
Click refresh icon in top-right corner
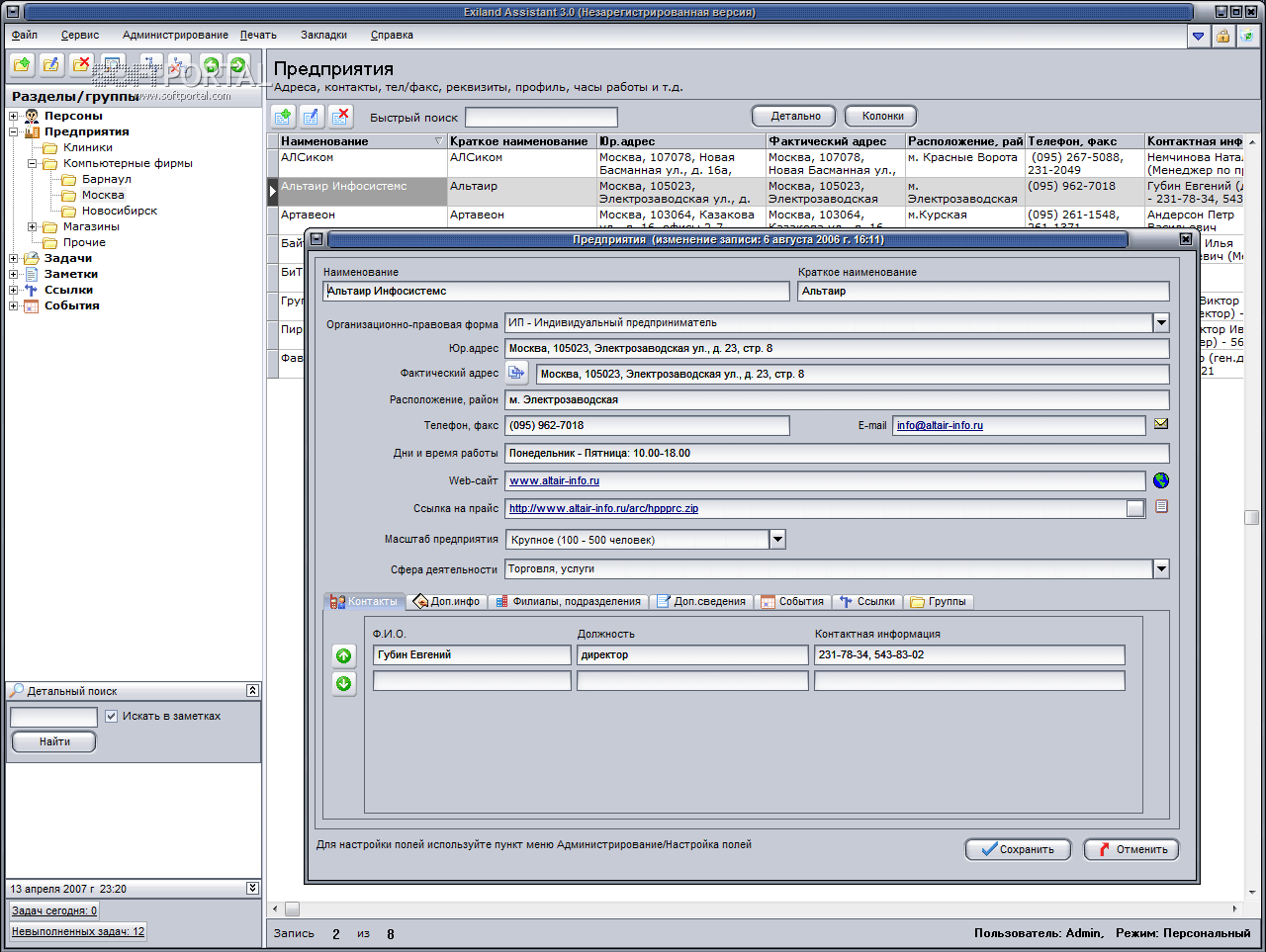[x=1247, y=36]
